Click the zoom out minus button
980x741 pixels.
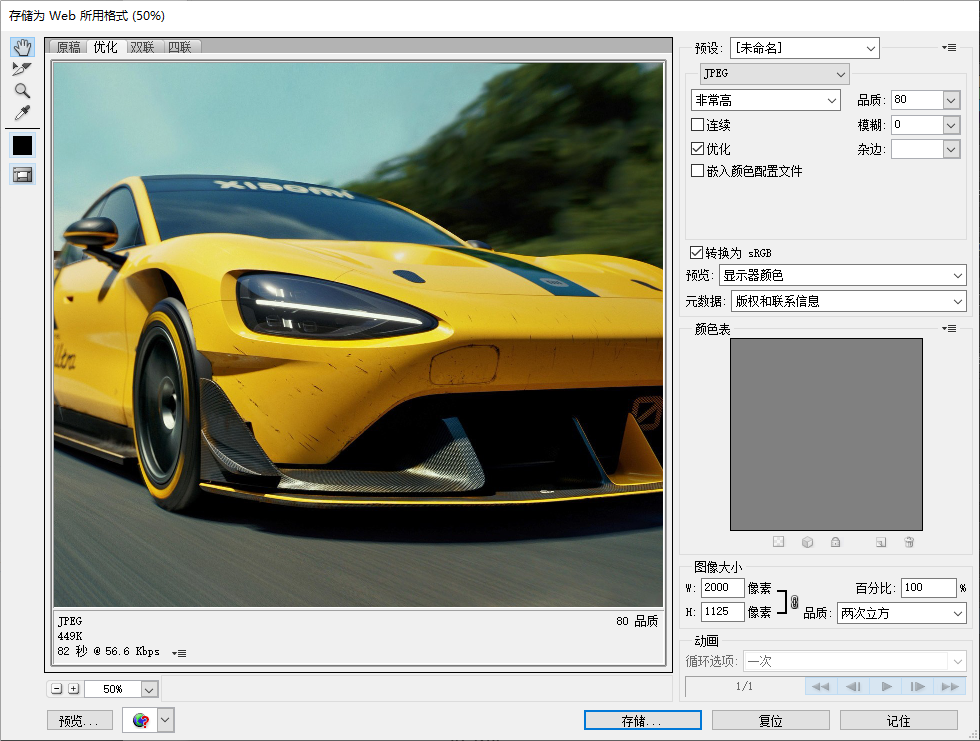coord(57,689)
